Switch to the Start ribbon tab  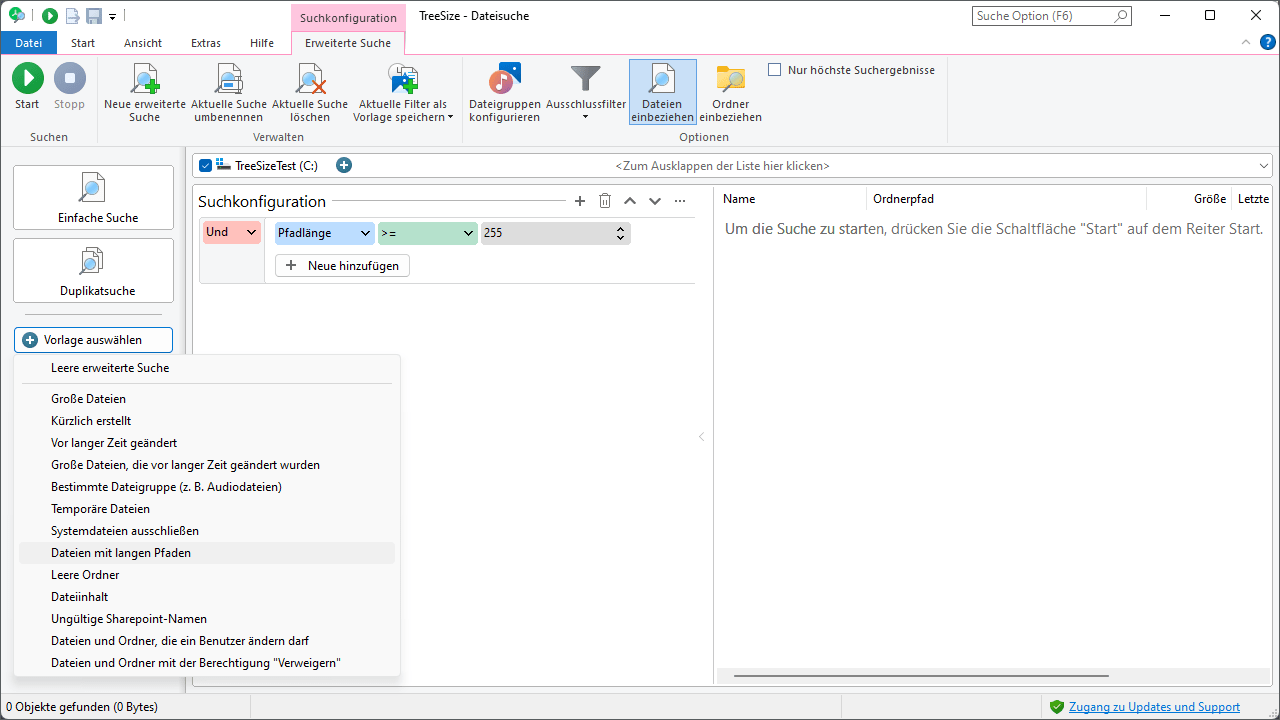(x=83, y=43)
